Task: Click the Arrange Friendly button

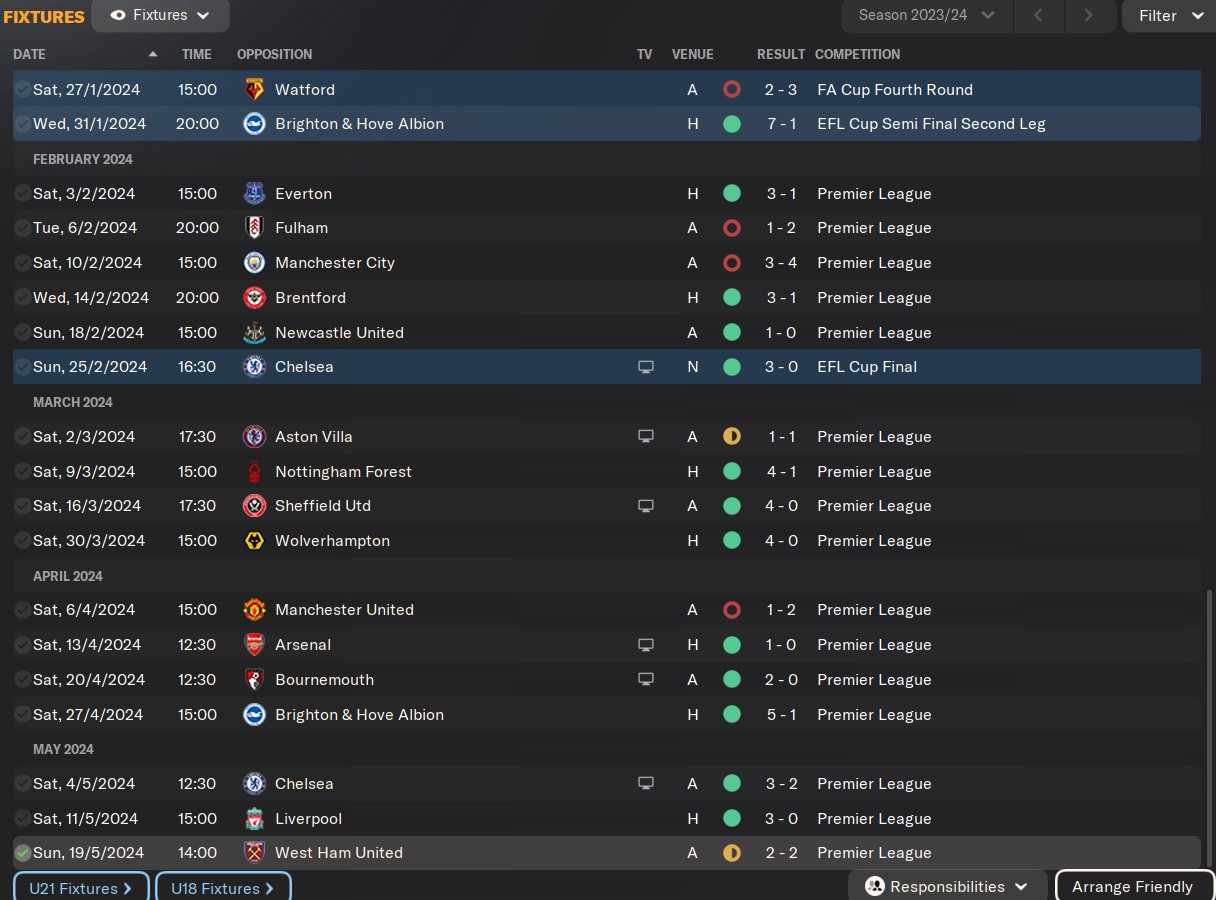Action: (1132, 887)
